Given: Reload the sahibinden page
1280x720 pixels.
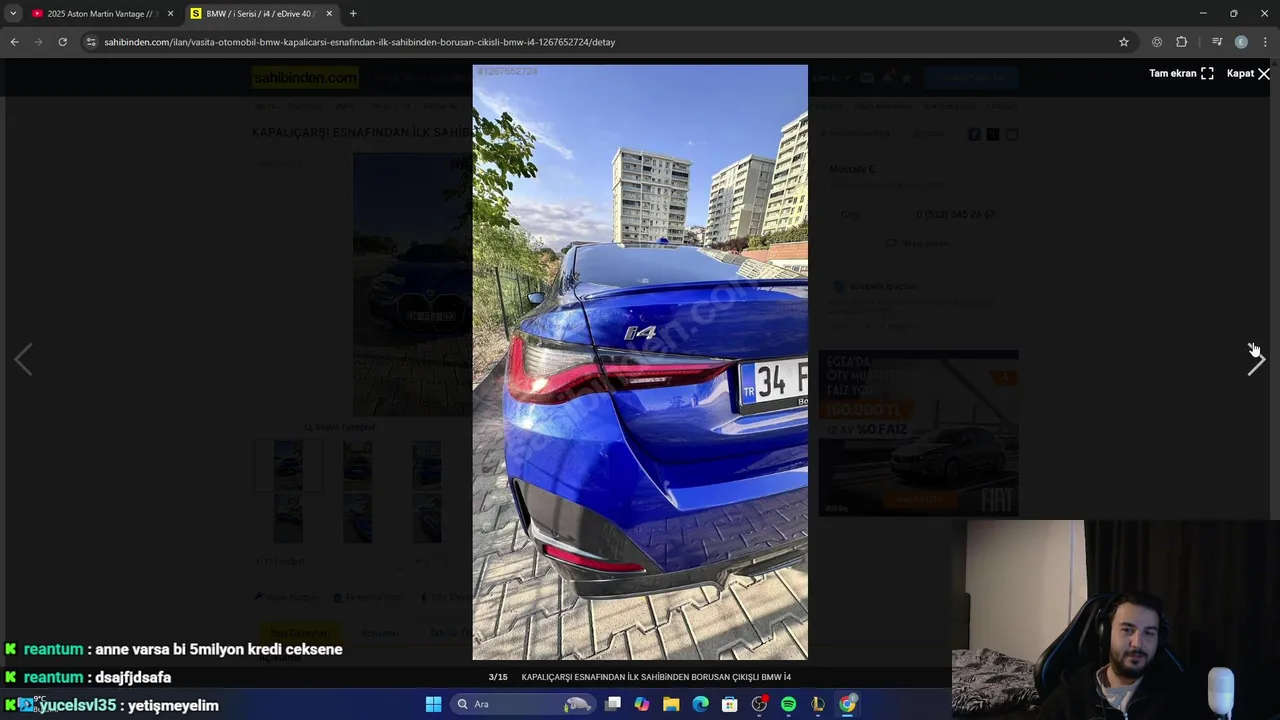Looking at the screenshot, I should [x=62, y=42].
